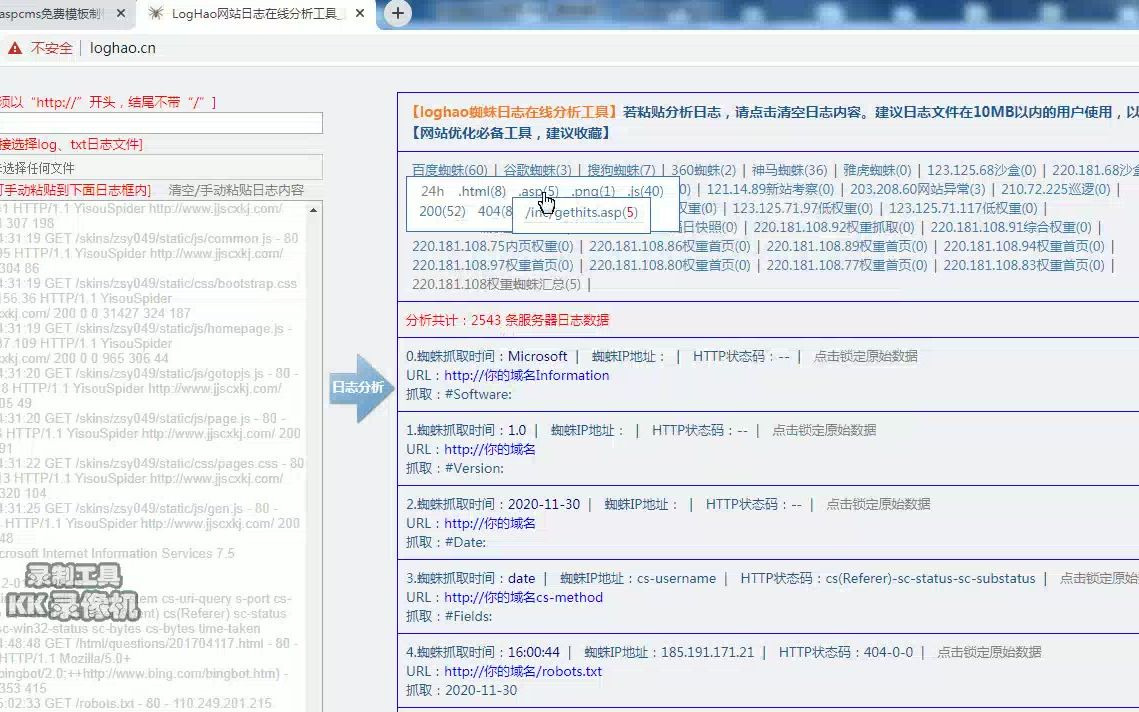This screenshot has height=712, width=1139.
Task: Click the log textarea scroll-up arrow
Action: pos(314,210)
